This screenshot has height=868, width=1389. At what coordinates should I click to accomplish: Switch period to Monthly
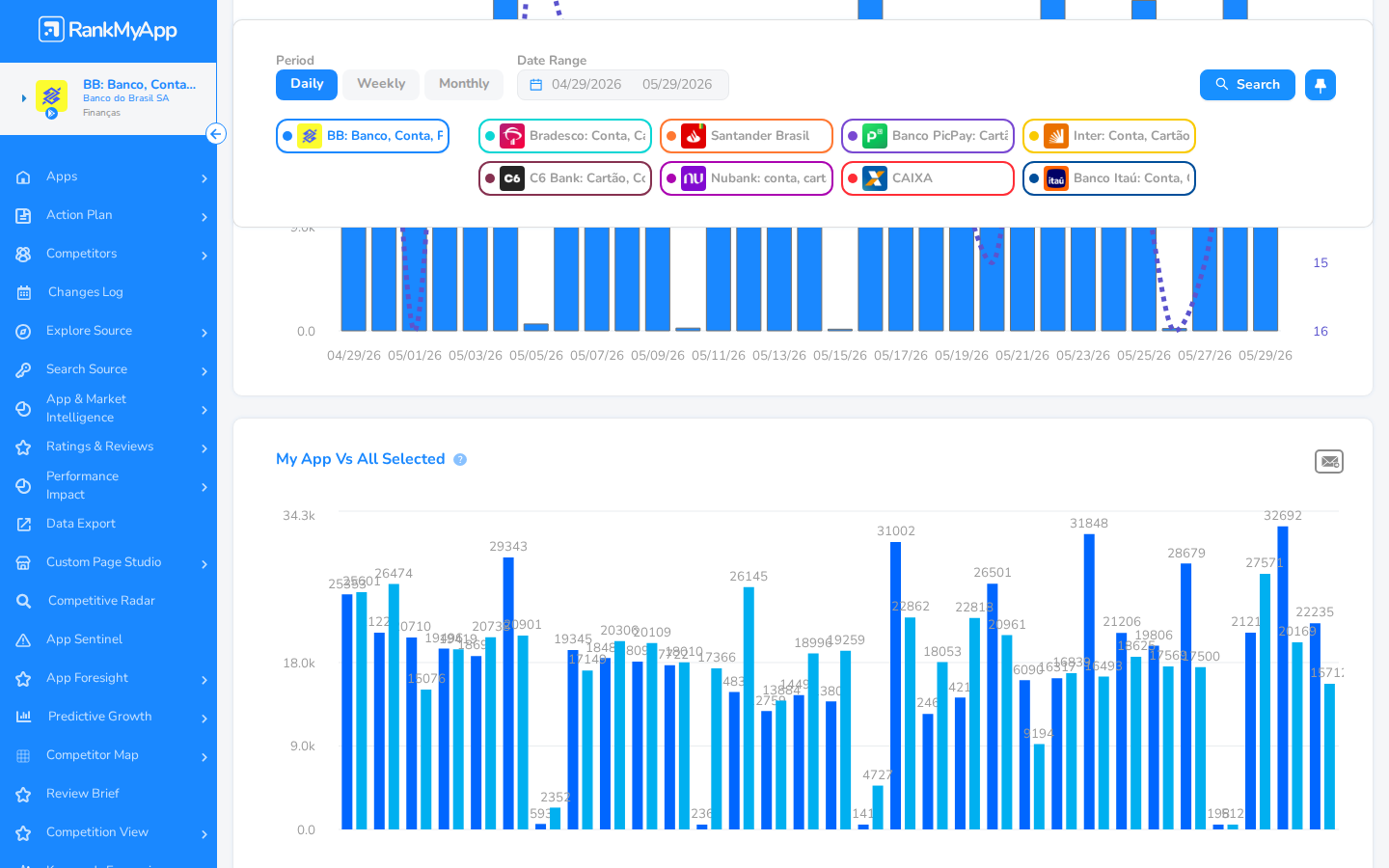[x=464, y=84]
